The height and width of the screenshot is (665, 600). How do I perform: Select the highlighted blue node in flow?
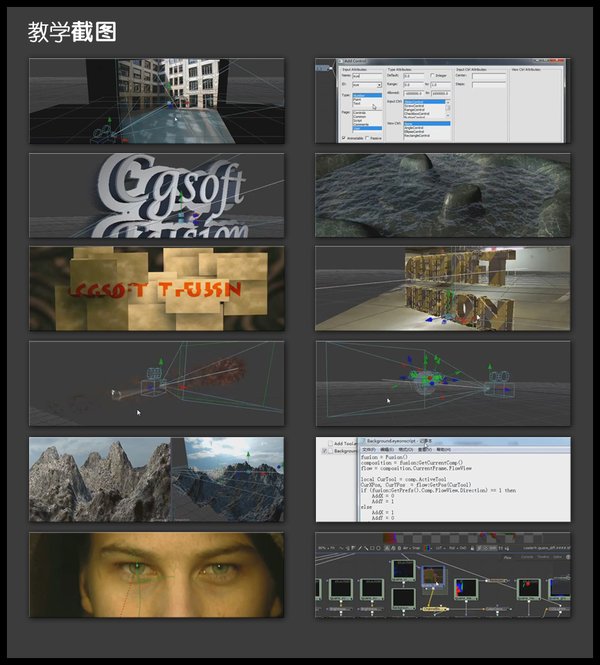(x=433, y=576)
